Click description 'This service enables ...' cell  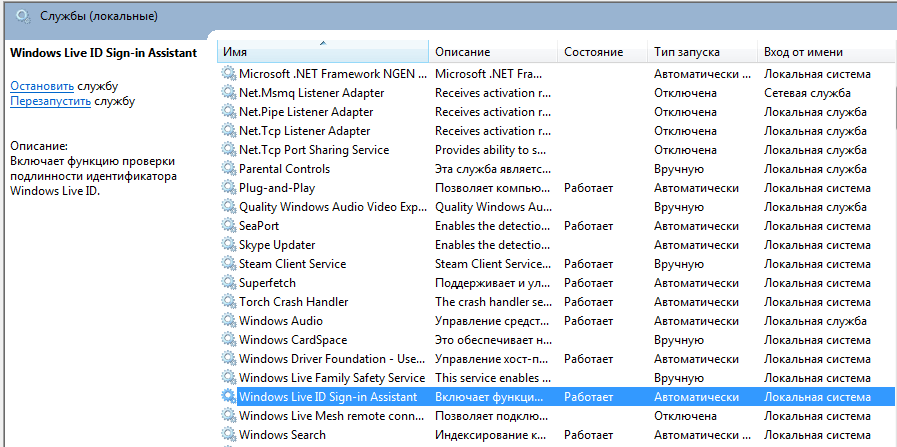(x=493, y=378)
